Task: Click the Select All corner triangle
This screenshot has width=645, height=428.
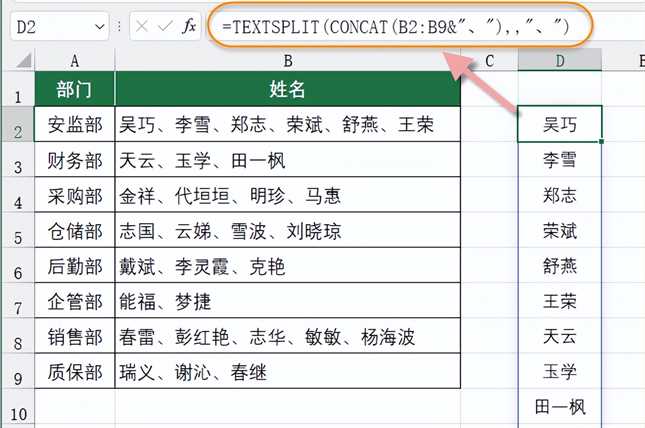Action: 19,62
